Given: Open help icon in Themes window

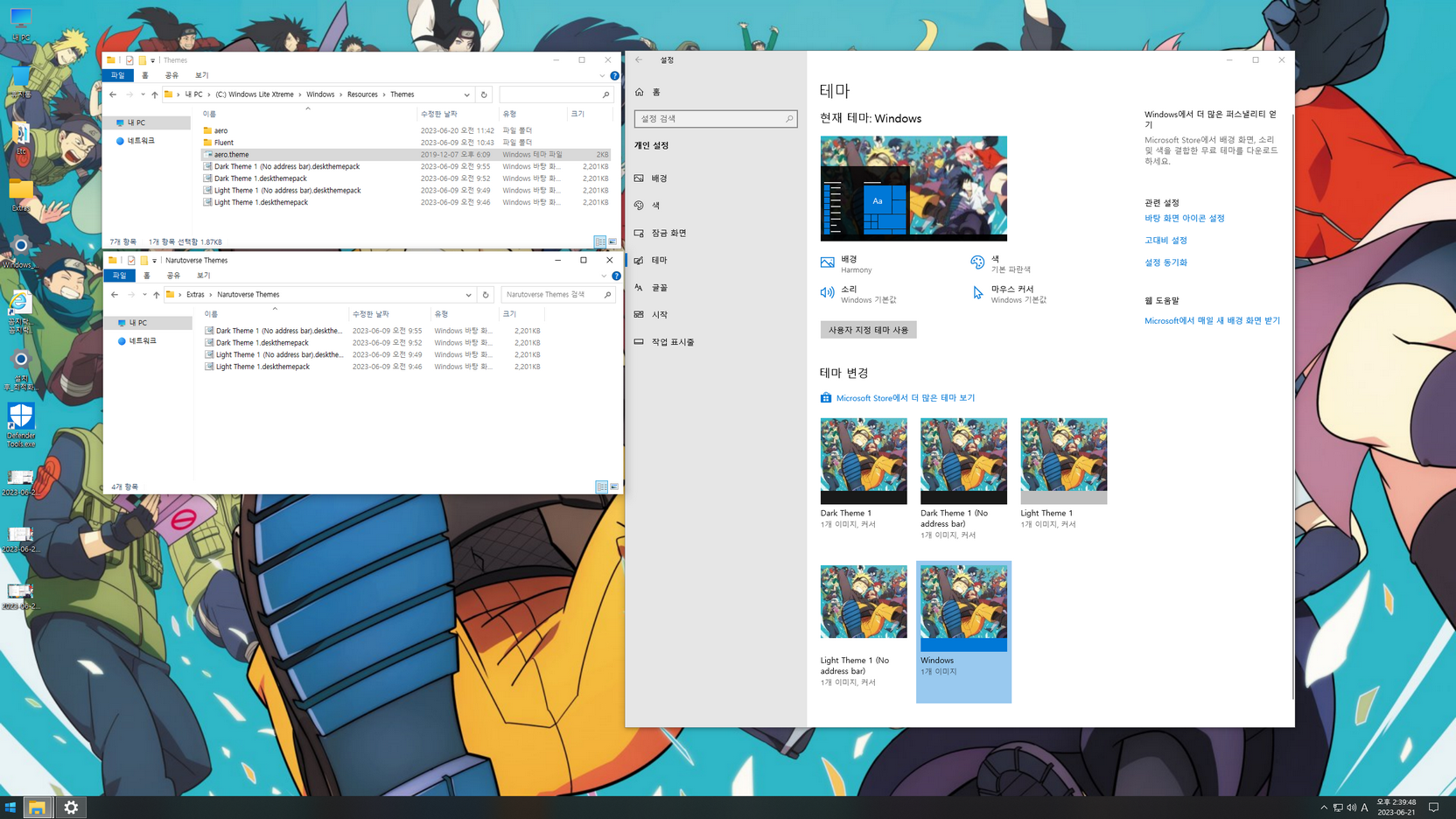Looking at the screenshot, I should pyautogui.click(x=614, y=76).
